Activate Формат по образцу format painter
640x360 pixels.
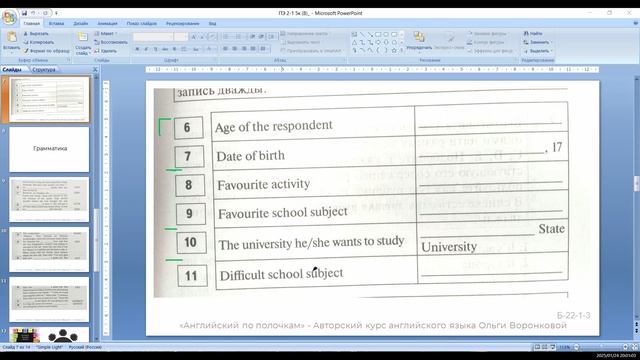pyautogui.click(x=47, y=51)
